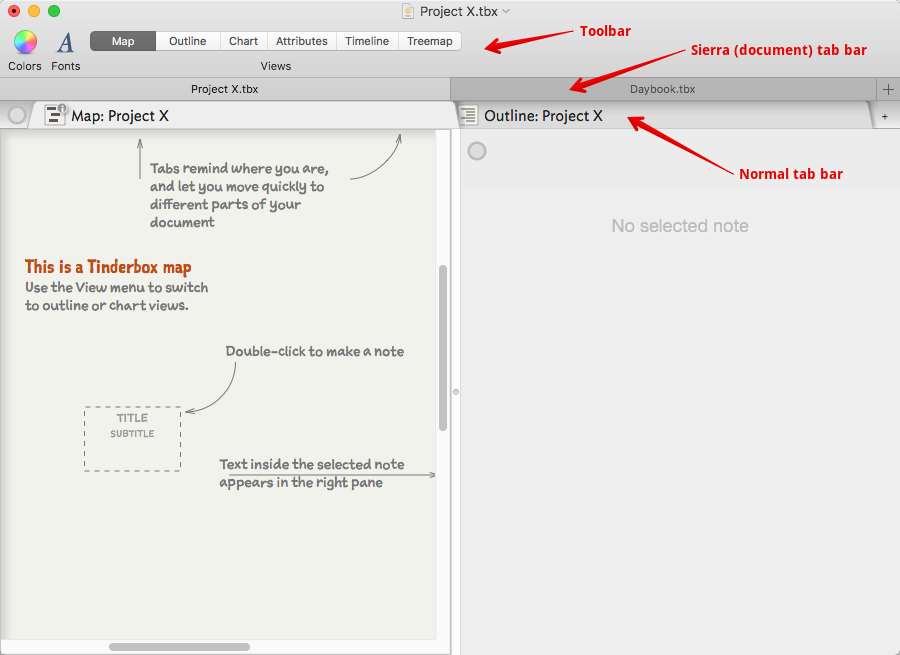This screenshot has height=655, width=900.
Task: Open the 'Outline: Project X' tab
Action: point(543,116)
